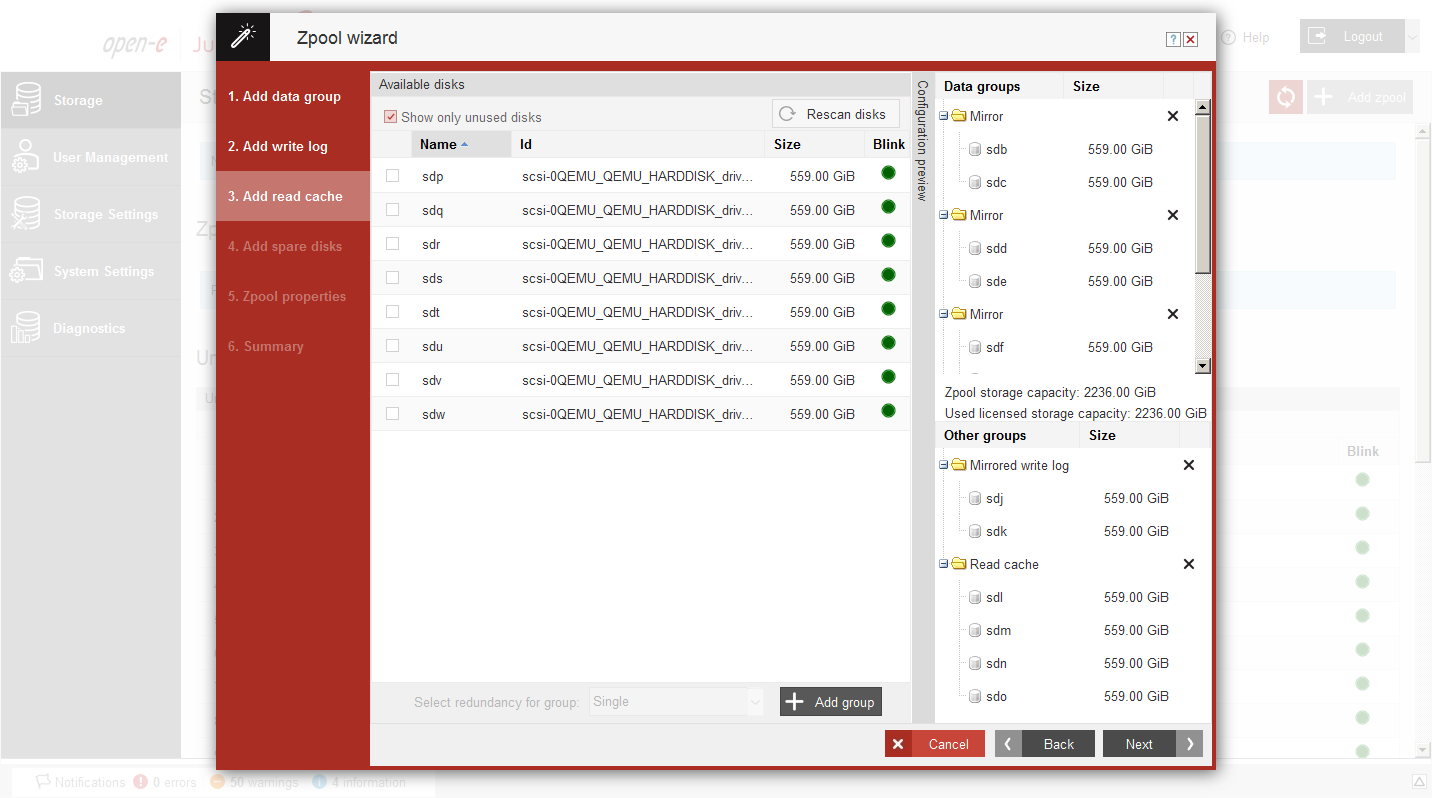Screen dimensions: 1432x798
Task: Check the sdw disk checkbox
Action: coord(393,414)
